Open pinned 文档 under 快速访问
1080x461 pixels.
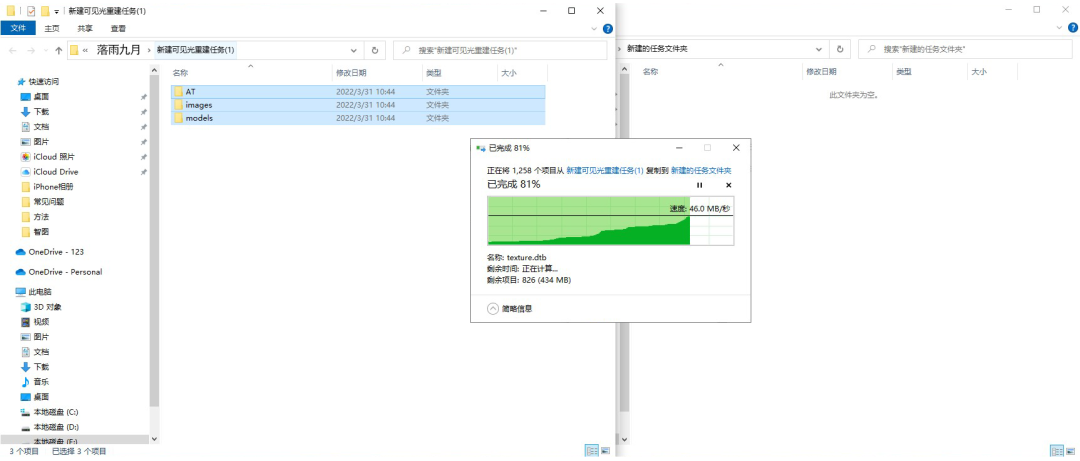pos(41,127)
